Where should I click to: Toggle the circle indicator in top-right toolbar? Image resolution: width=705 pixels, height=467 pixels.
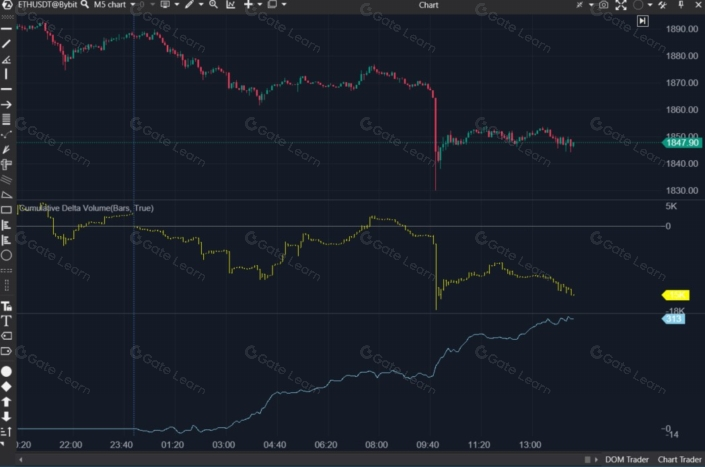pyautogui.click(x=639, y=5)
